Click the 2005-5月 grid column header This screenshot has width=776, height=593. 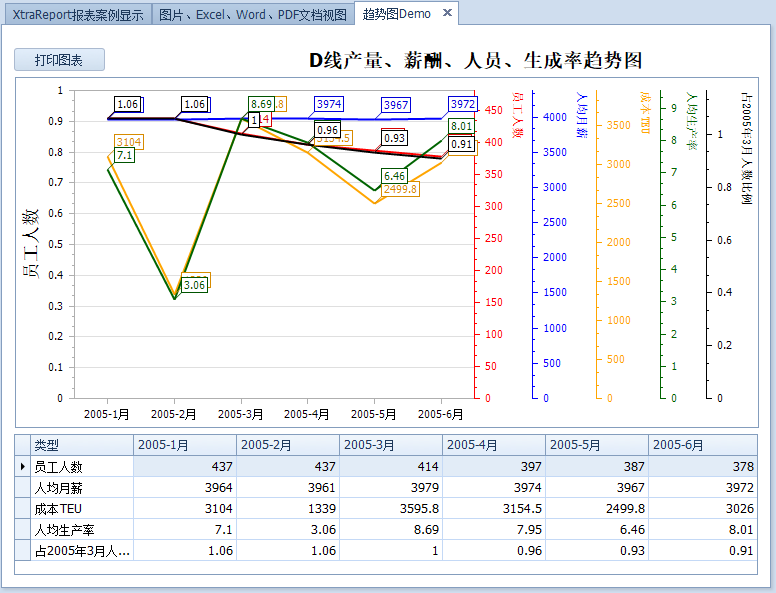597,445
